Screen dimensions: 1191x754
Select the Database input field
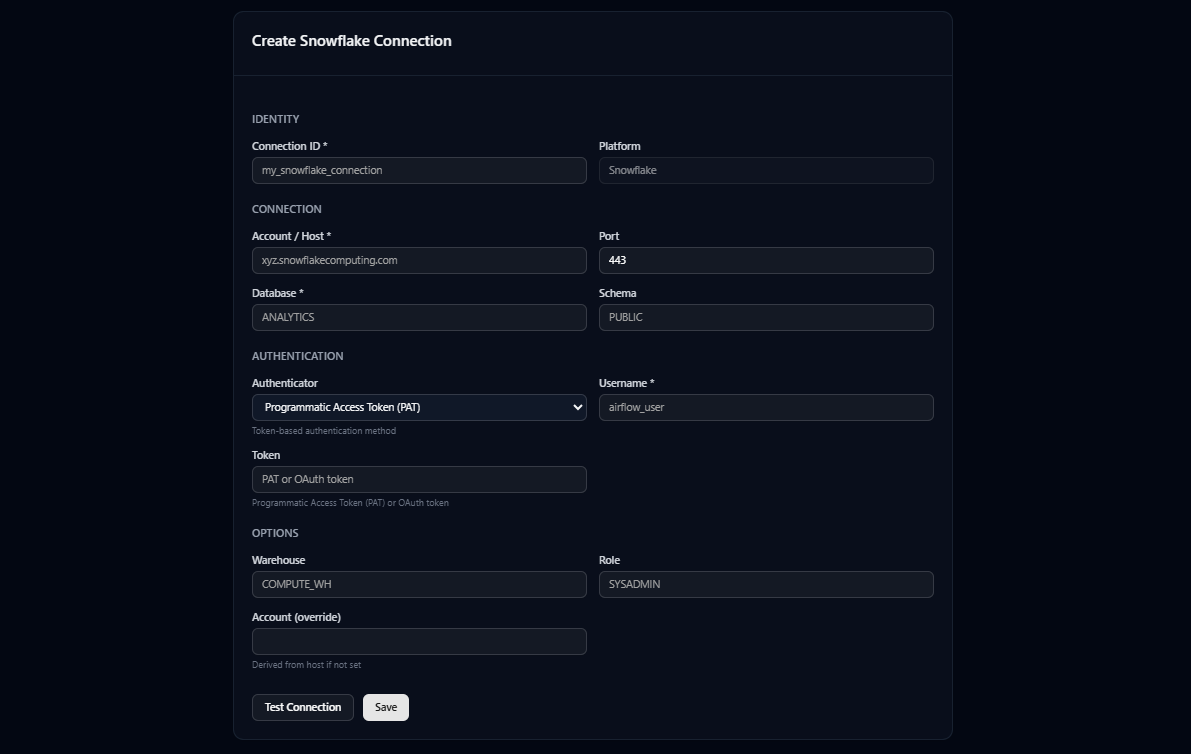(419, 317)
